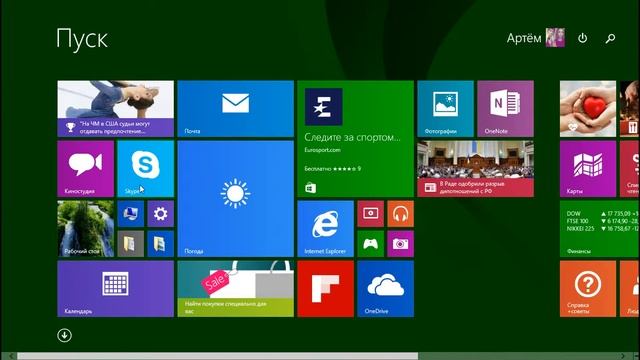The image size is (640, 360).
Task: Open the Карты maps tile
Action: click(588, 169)
